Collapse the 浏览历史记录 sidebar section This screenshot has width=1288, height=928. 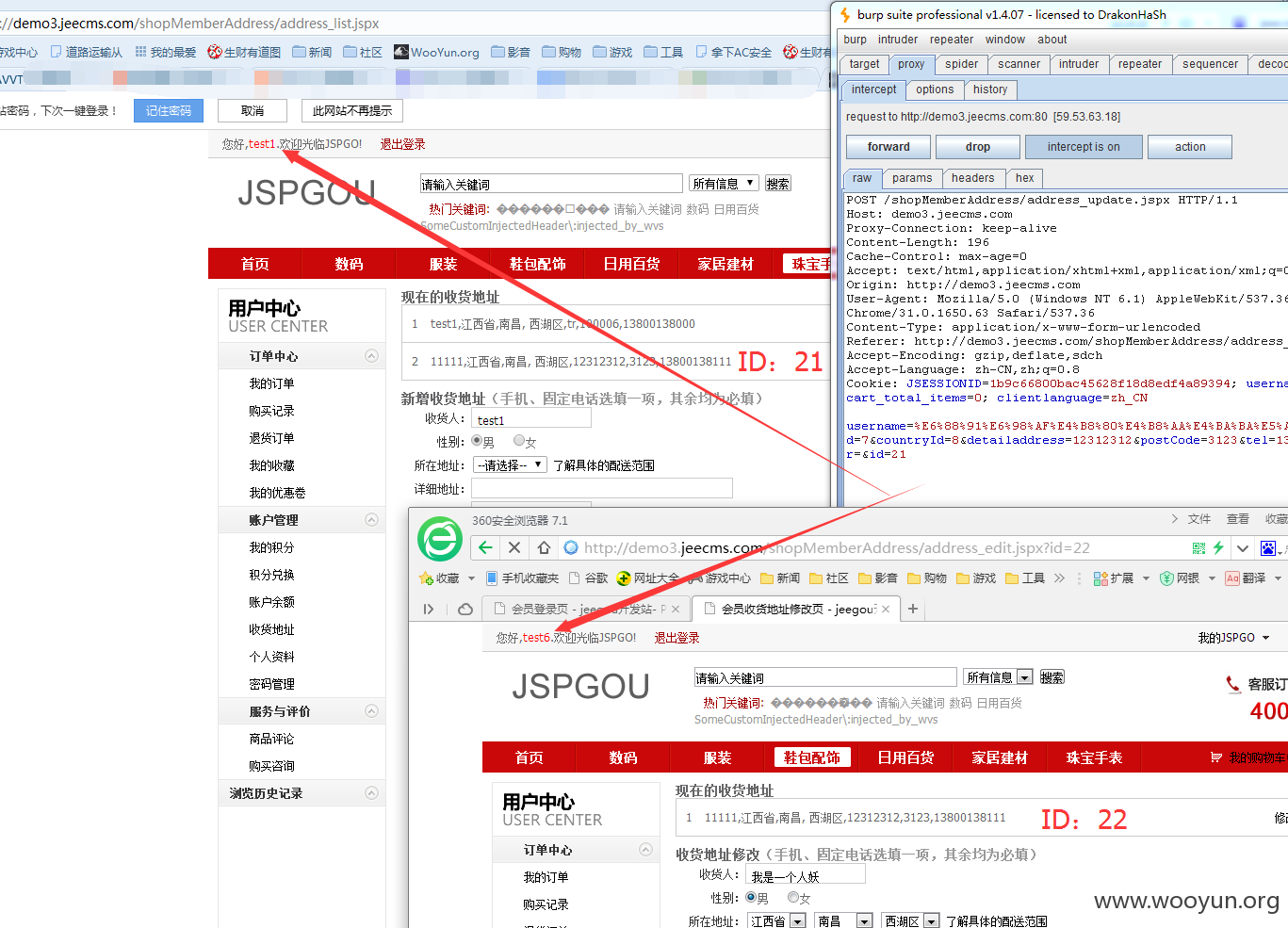[371, 793]
